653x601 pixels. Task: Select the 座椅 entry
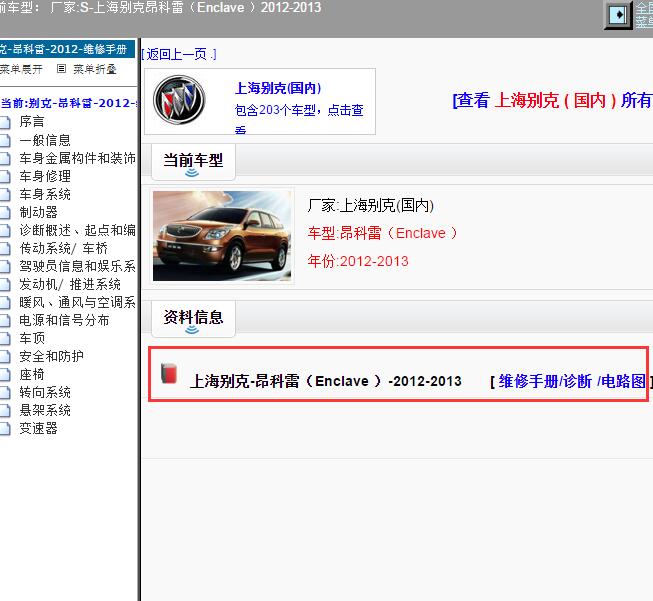point(32,374)
